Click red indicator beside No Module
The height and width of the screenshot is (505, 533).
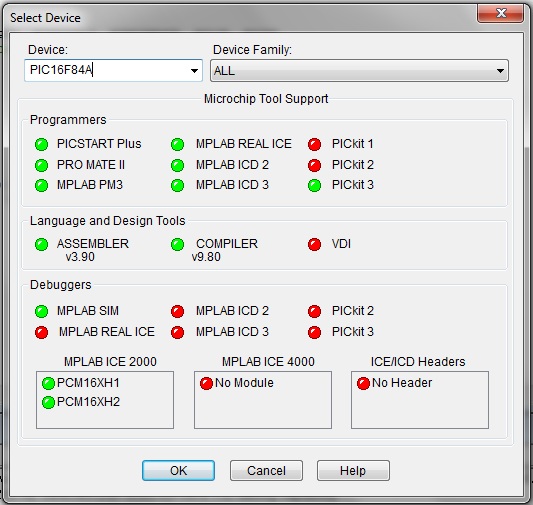(x=206, y=383)
